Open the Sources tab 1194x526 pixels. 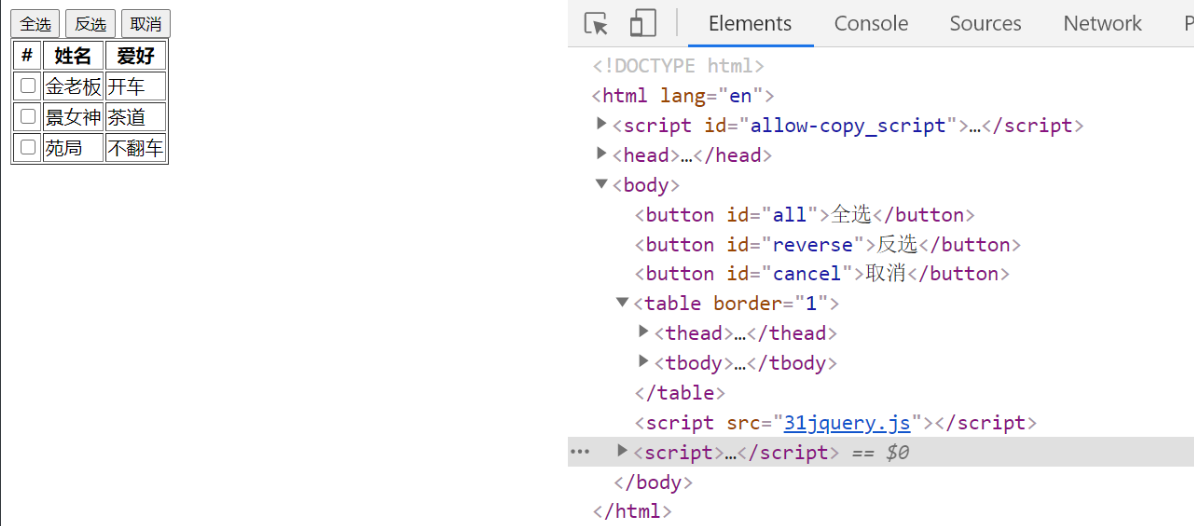click(x=985, y=24)
